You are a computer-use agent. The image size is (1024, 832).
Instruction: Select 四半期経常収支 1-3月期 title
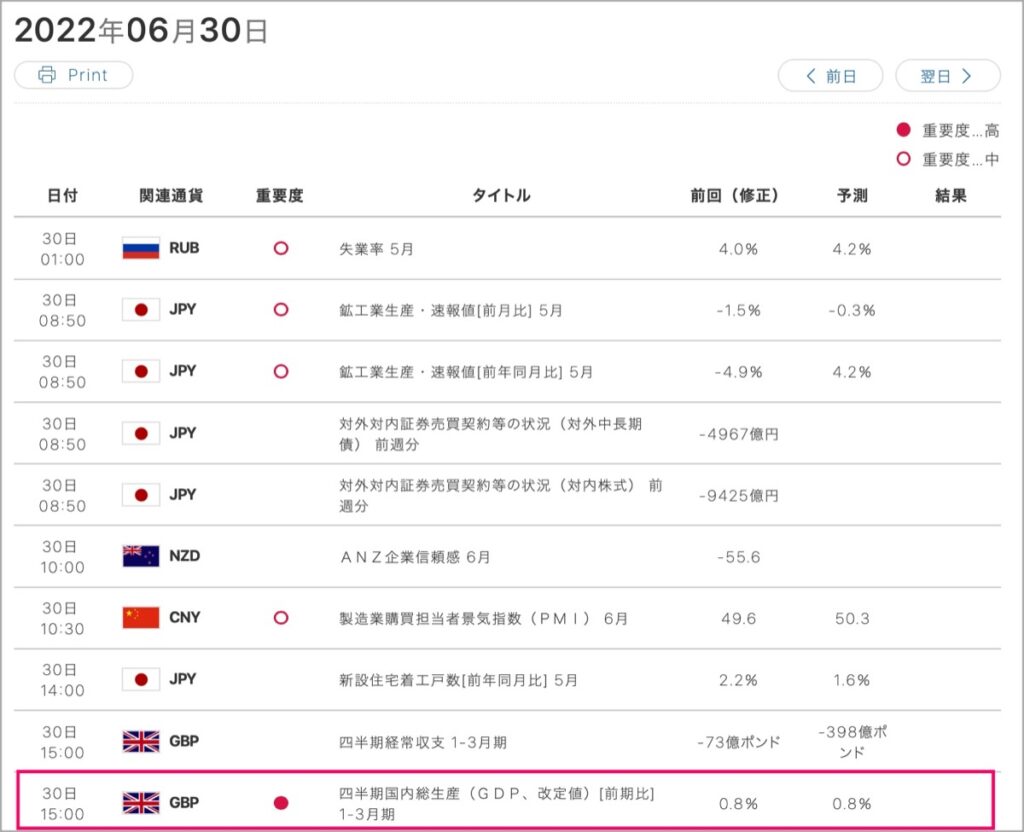click(x=423, y=742)
